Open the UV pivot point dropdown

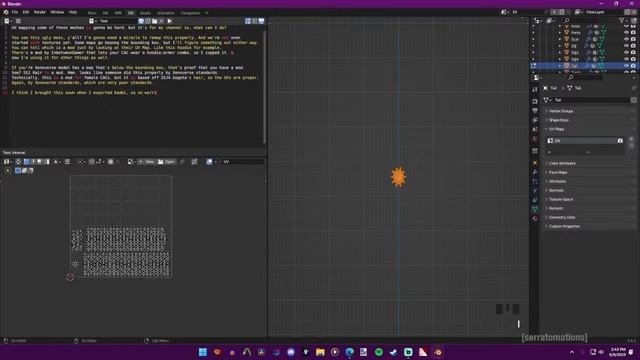(81, 162)
